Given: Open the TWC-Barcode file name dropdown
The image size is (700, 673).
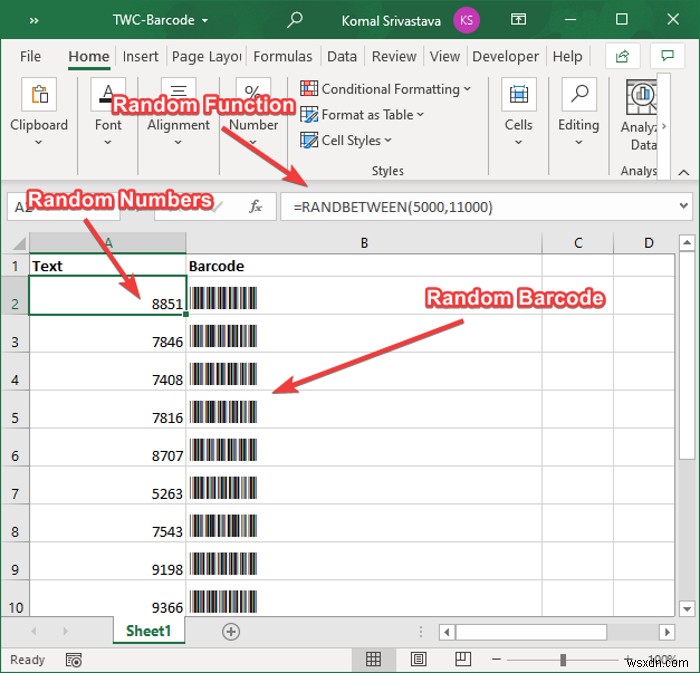Looking at the screenshot, I should (x=160, y=20).
